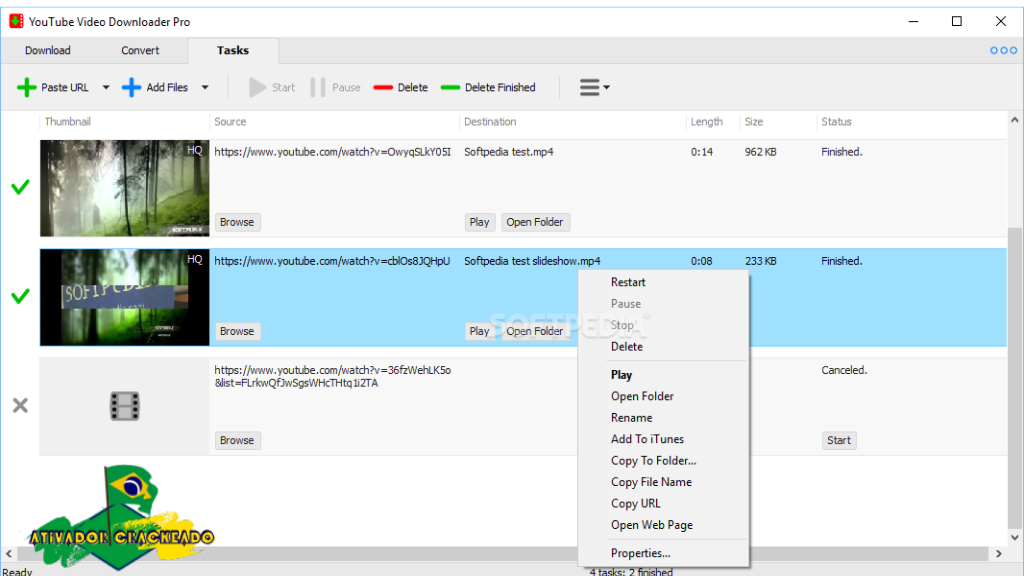Select the Tasks tab
This screenshot has height=576, width=1024.
(233, 50)
